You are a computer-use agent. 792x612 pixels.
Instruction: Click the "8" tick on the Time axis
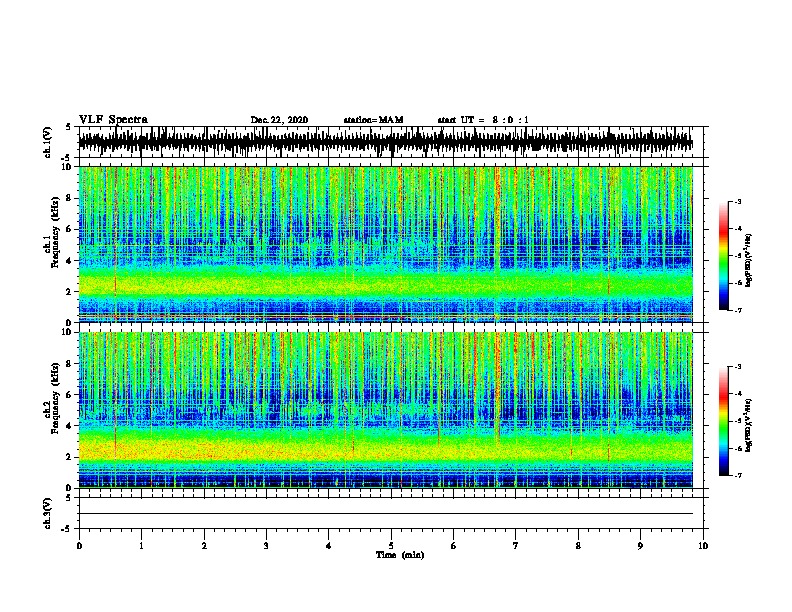click(578, 546)
